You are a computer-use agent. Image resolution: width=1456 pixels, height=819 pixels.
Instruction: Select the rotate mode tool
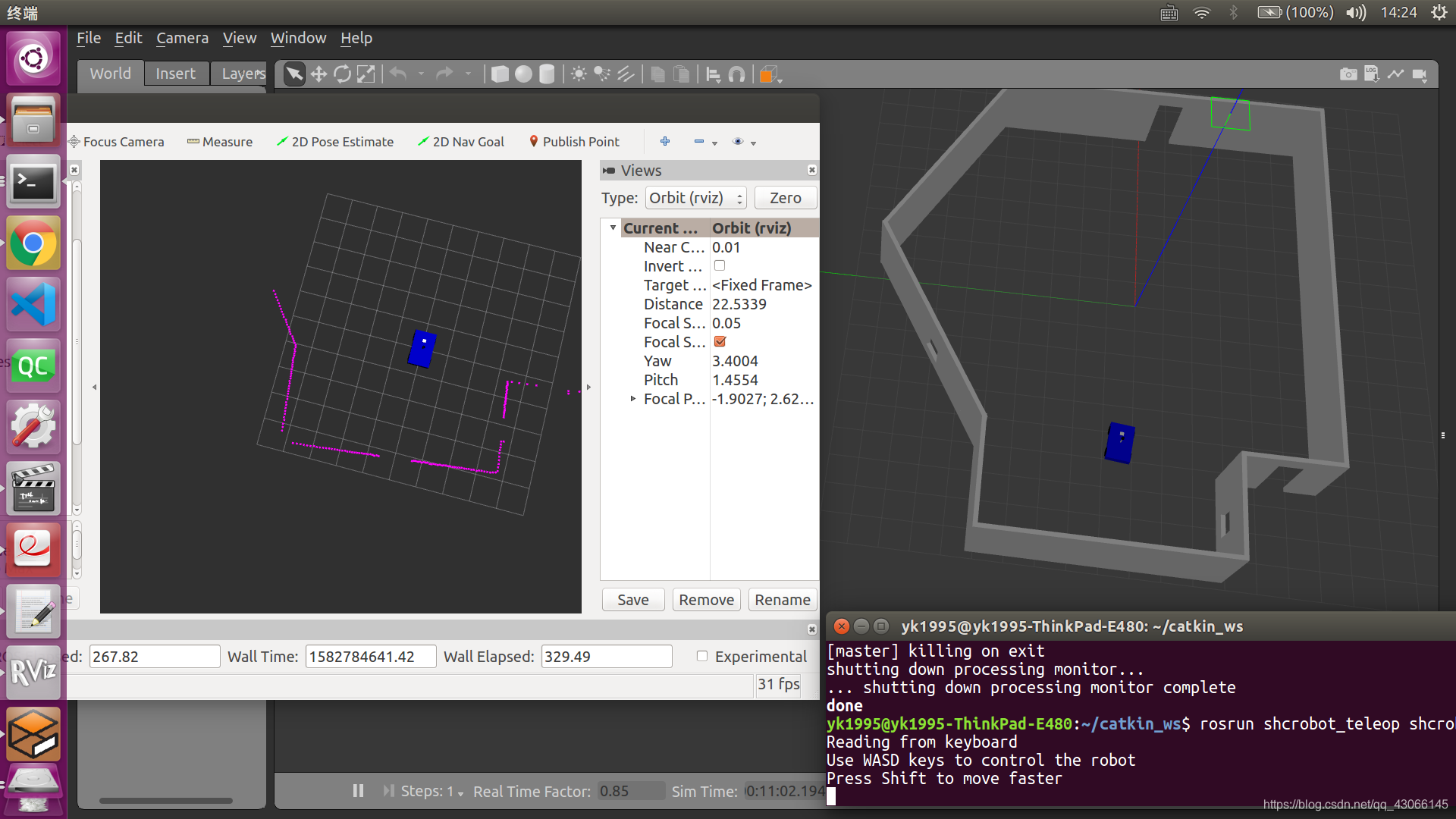coord(343,74)
